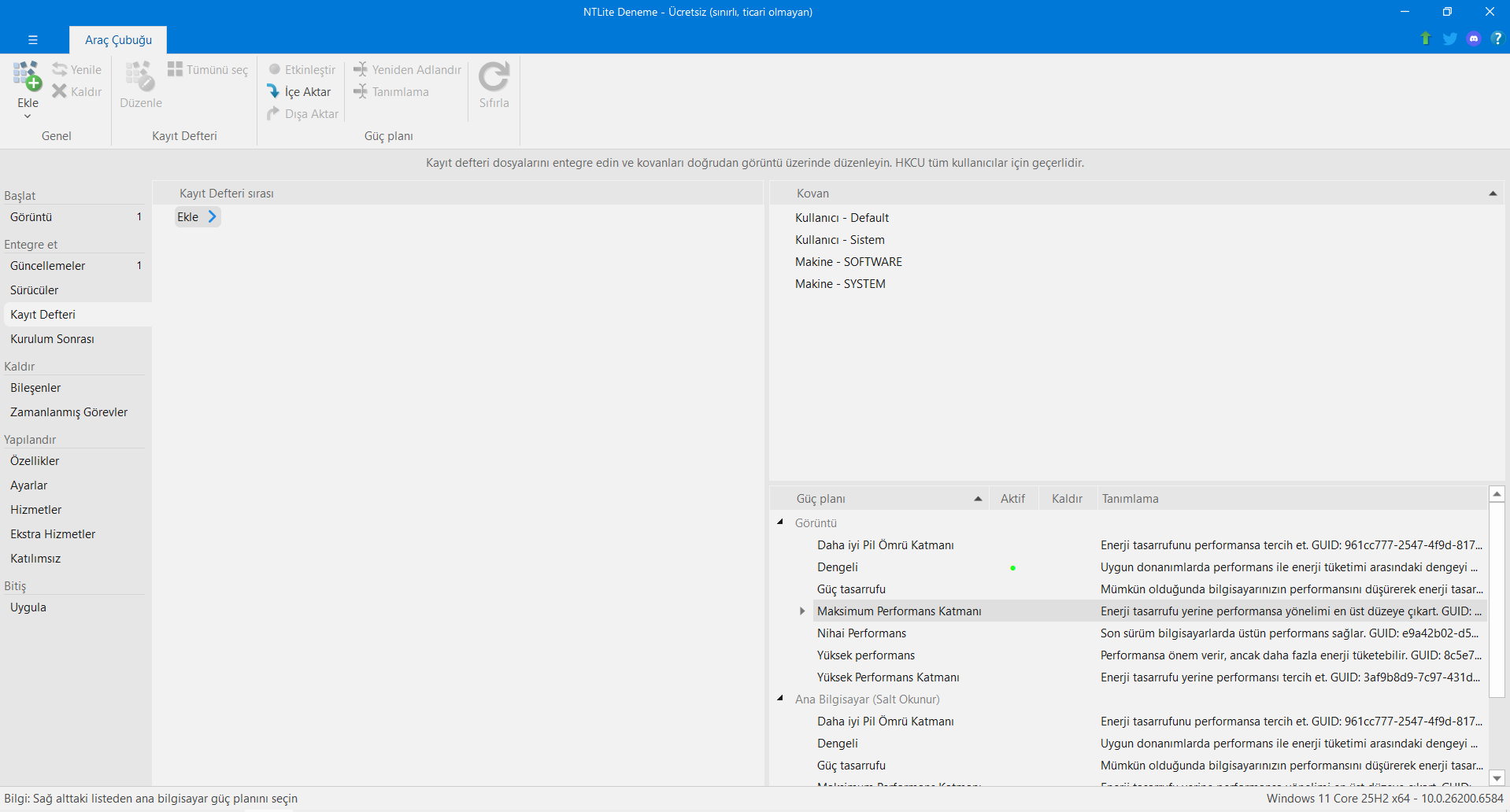Click the green update arrow icon

1425,39
